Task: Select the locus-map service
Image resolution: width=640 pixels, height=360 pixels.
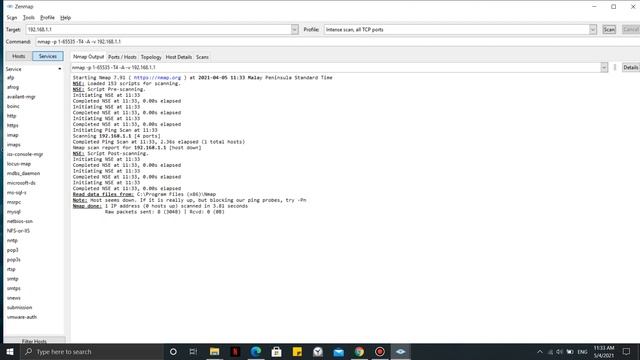Action: [x=19, y=164]
